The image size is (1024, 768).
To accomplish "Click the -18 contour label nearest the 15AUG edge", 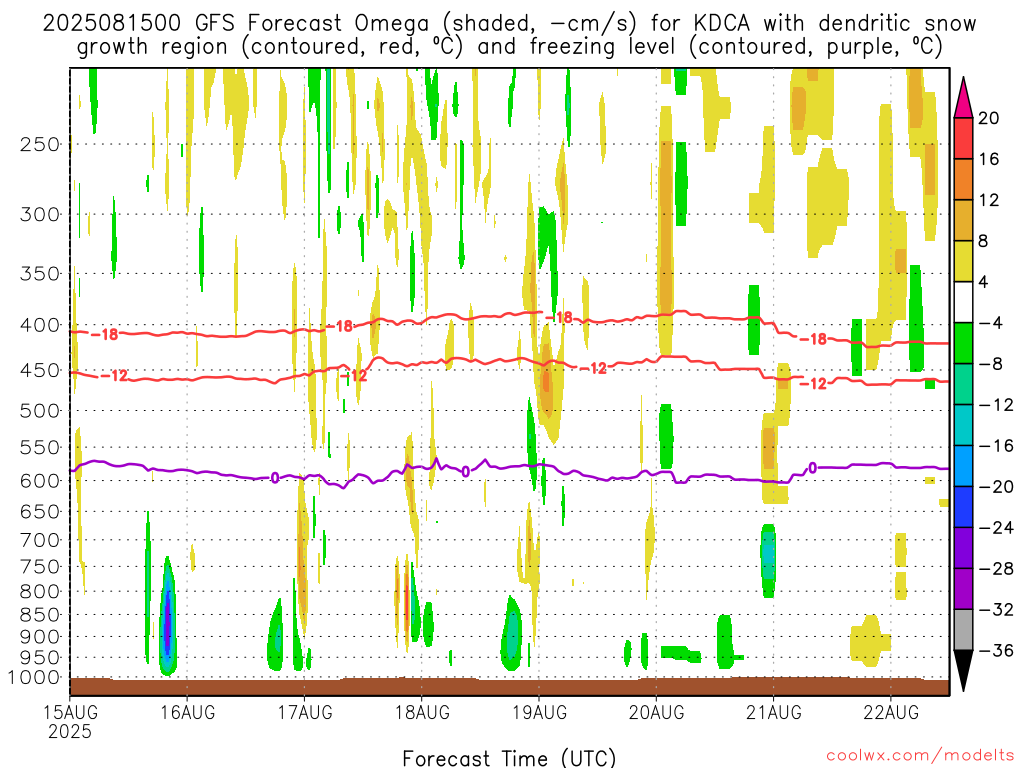I will [104, 334].
